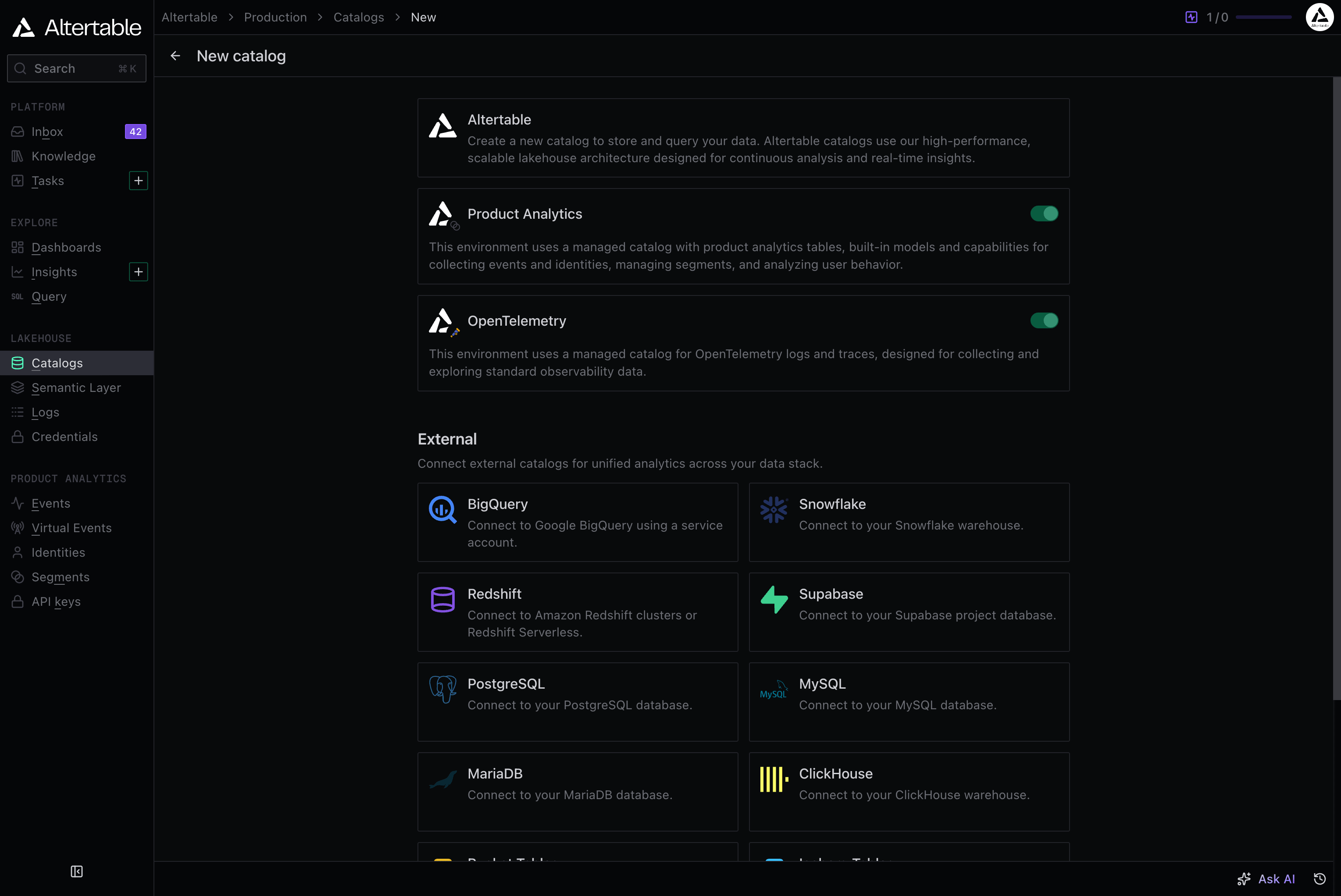This screenshot has height=896, width=1341.
Task: Click the user avatar in top right
Action: click(x=1320, y=17)
